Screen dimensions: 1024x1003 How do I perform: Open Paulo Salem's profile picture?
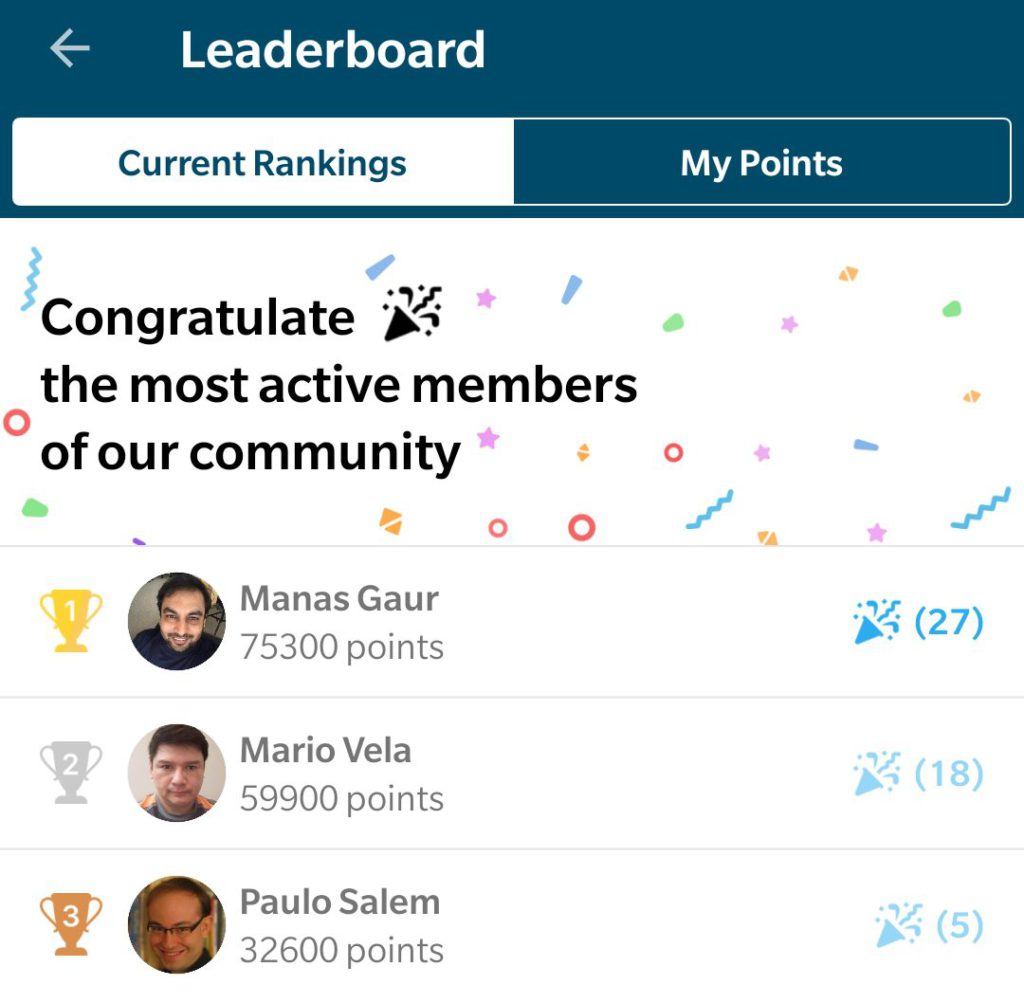[x=176, y=924]
